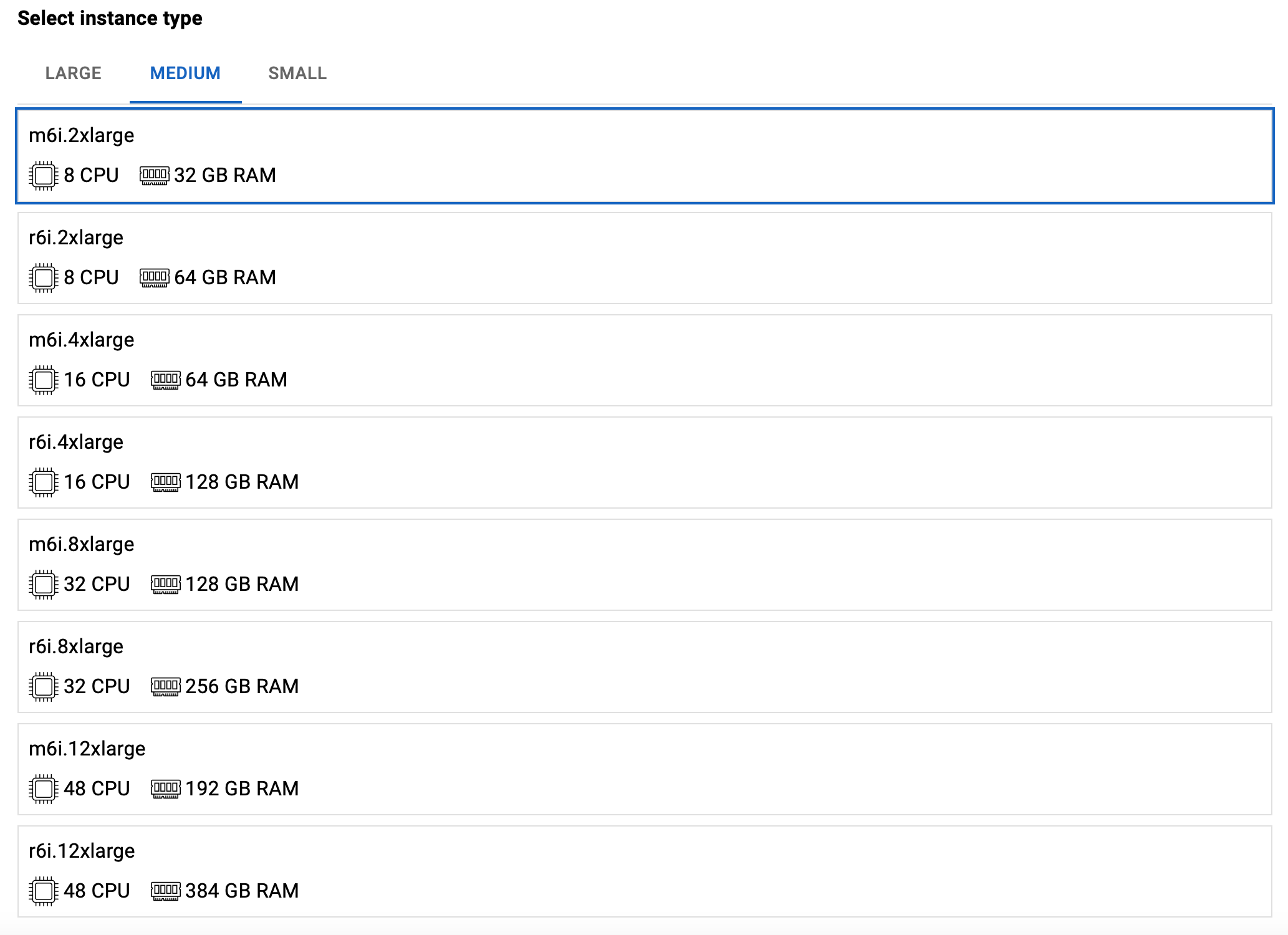Click '32 CPU' under m6i.8xlarge
The image size is (1288, 935).
click(x=97, y=584)
